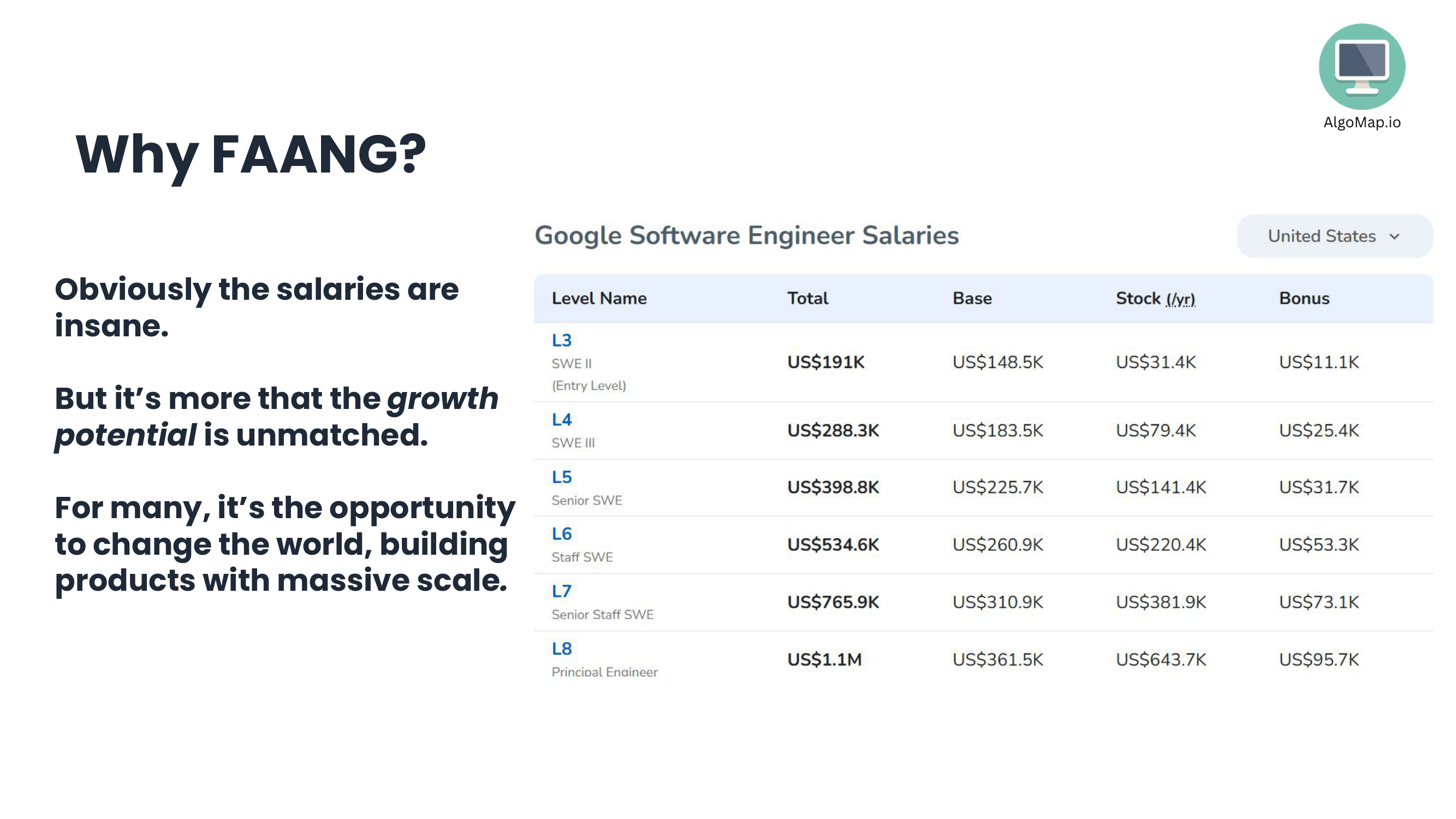Click the Total column header
This screenshot has width=1456, height=819.
coord(807,299)
